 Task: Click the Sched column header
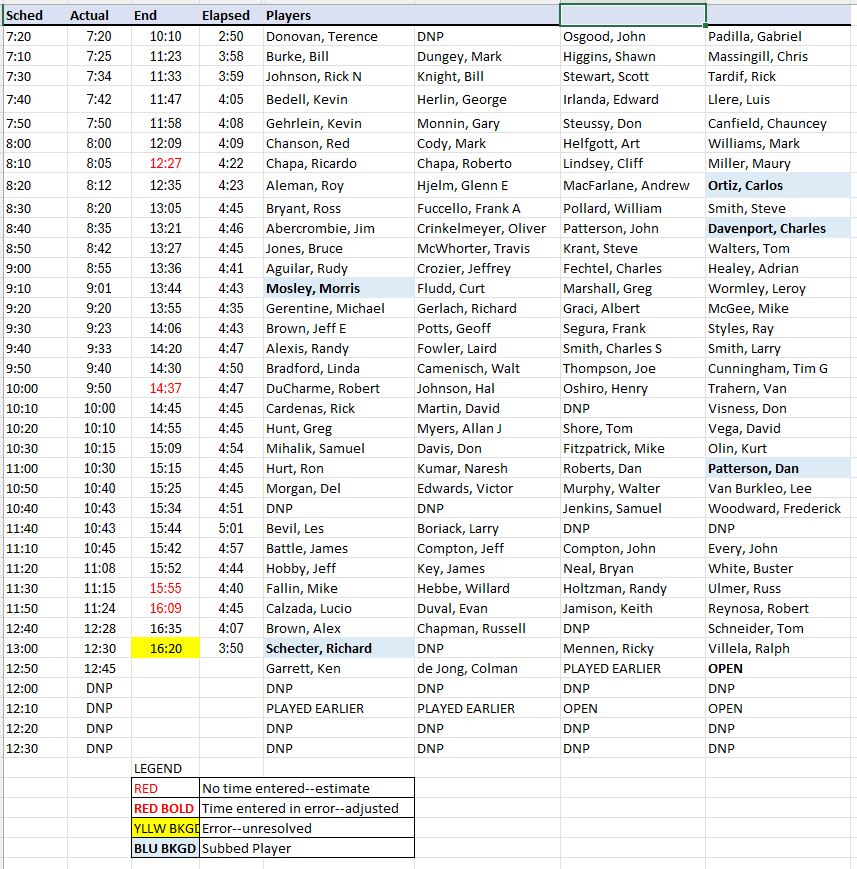[x=35, y=16]
